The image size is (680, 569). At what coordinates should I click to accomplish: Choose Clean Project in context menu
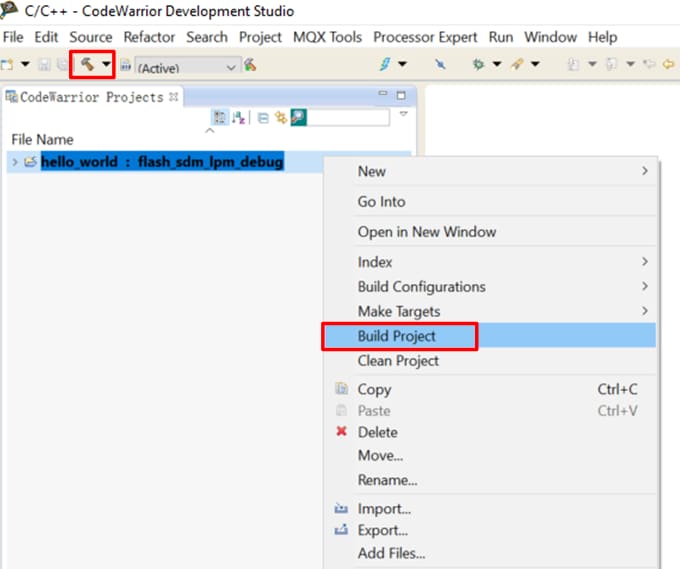[x=398, y=360]
